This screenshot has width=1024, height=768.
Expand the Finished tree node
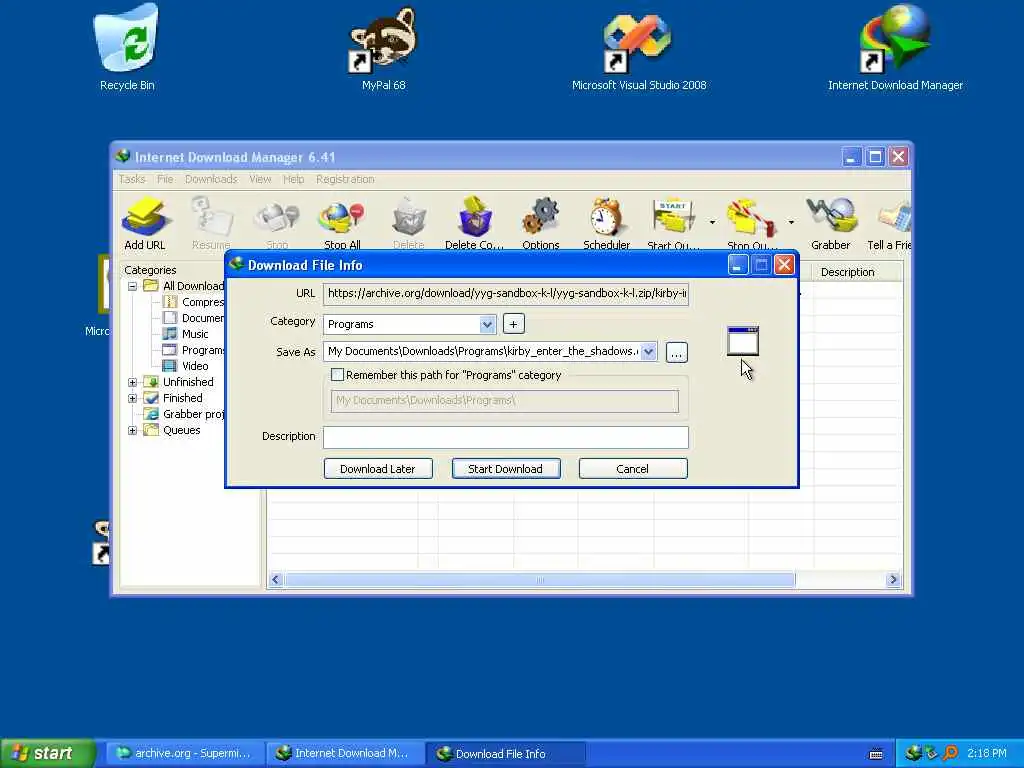[133, 398]
